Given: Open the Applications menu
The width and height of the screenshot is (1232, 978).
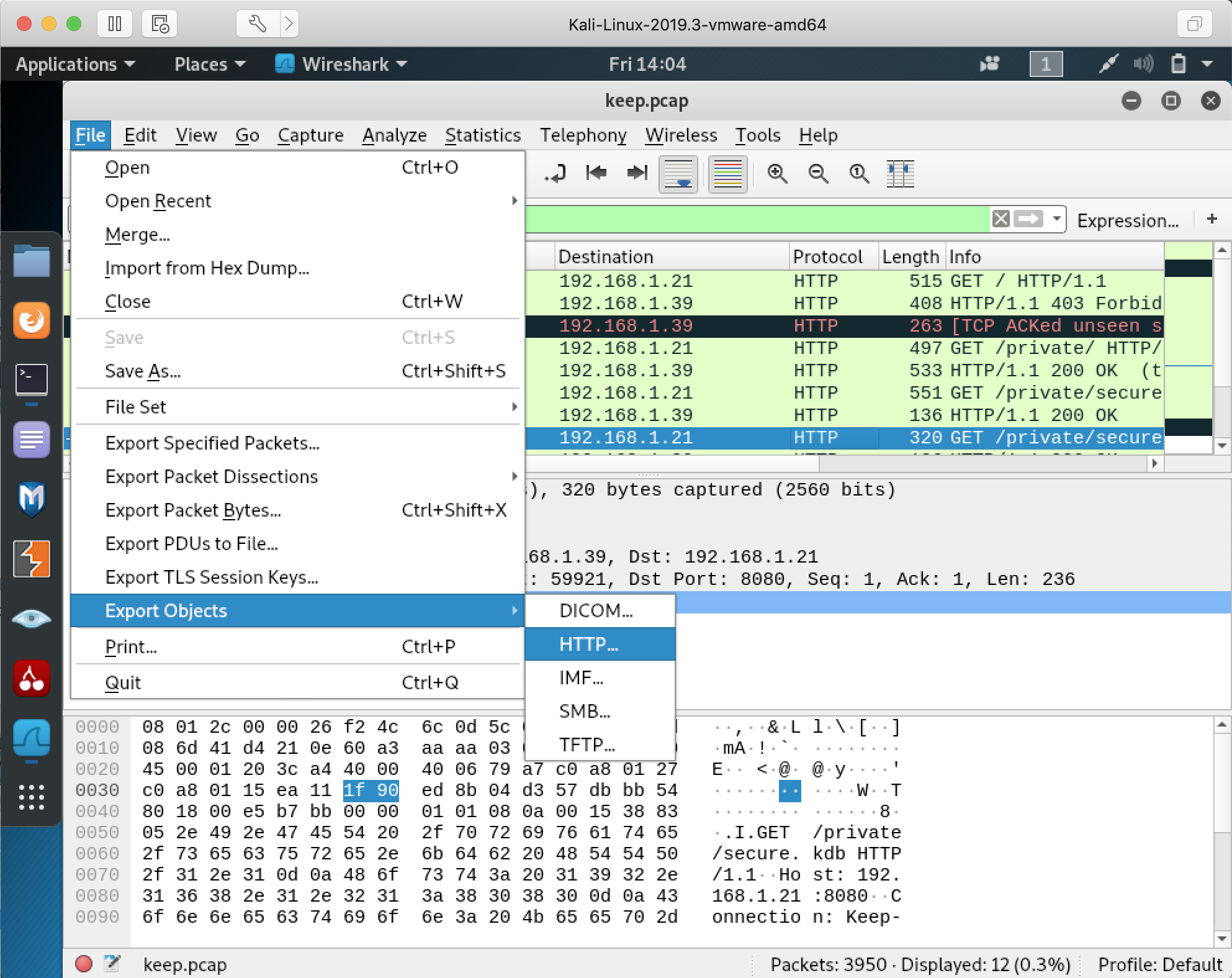Looking at the screenshot, I should click(75, 65).
